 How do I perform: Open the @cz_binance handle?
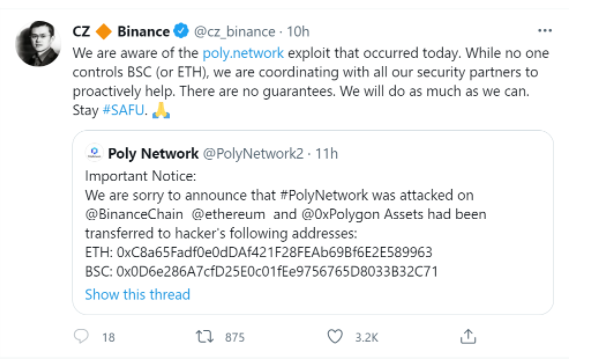235,31
